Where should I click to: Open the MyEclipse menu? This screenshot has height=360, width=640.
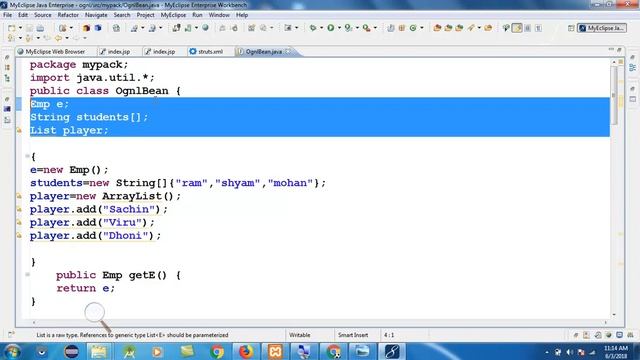[173, 15]
